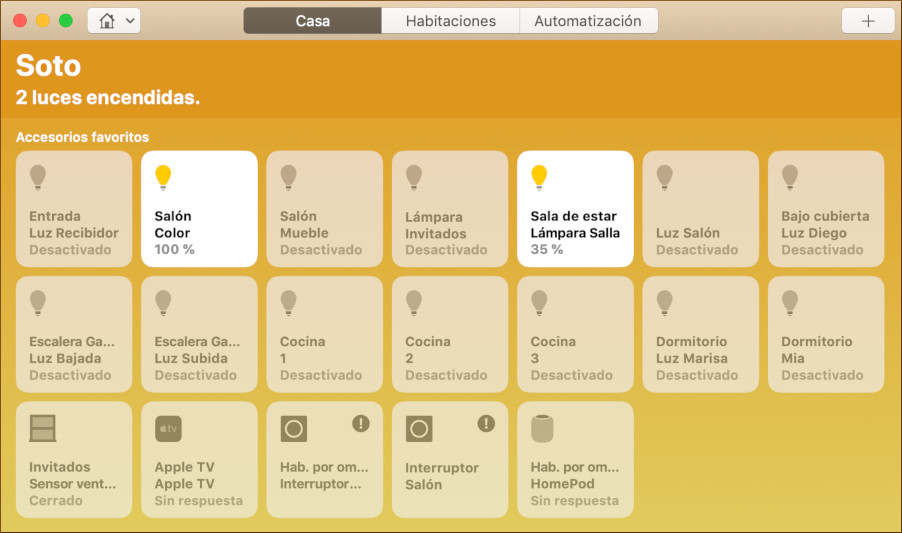Click bulb icon on Cocina 1 tile

click(x=288, y=302)
